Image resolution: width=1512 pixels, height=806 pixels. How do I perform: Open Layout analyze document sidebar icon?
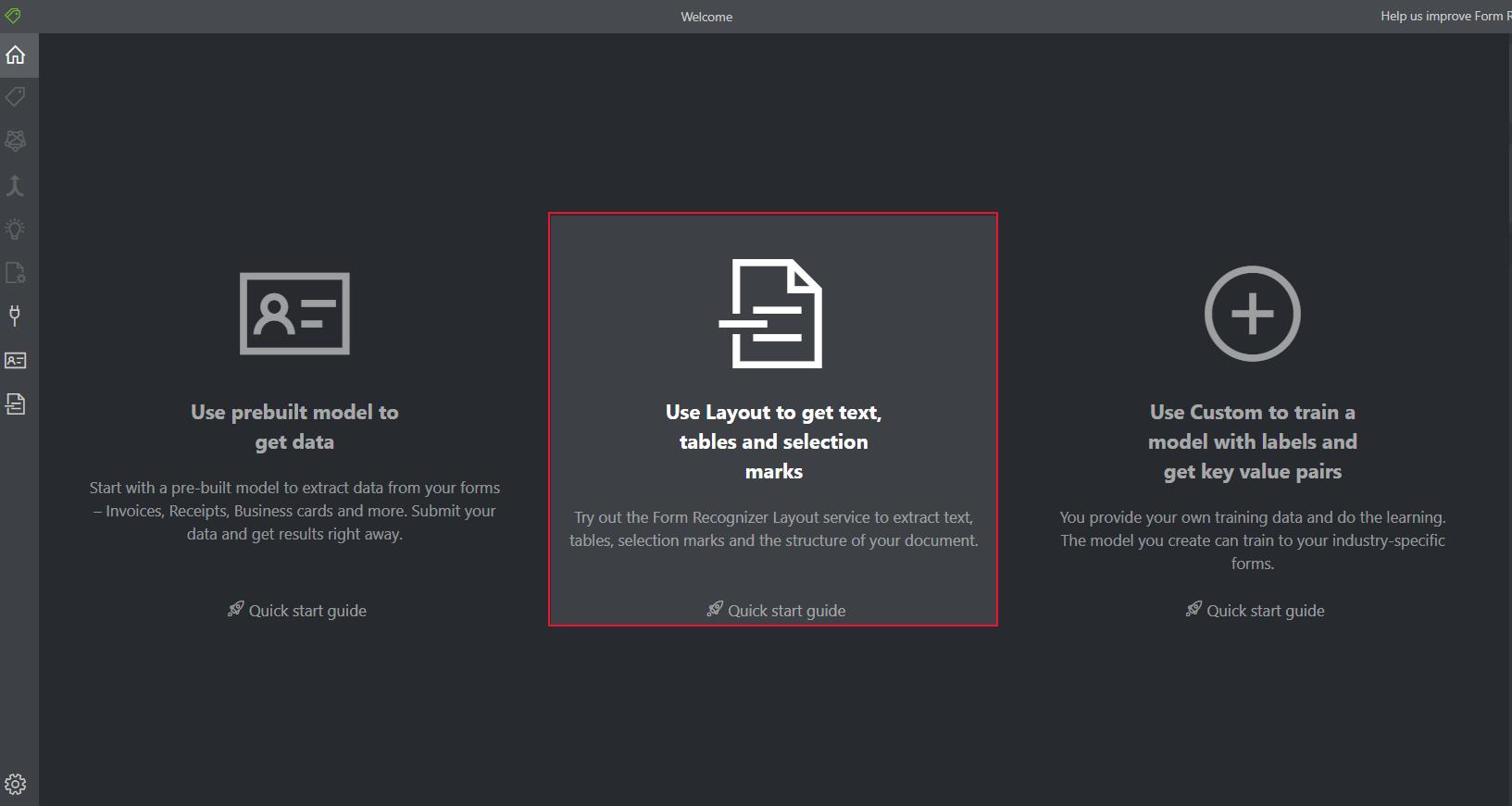[x=16, y=403]
